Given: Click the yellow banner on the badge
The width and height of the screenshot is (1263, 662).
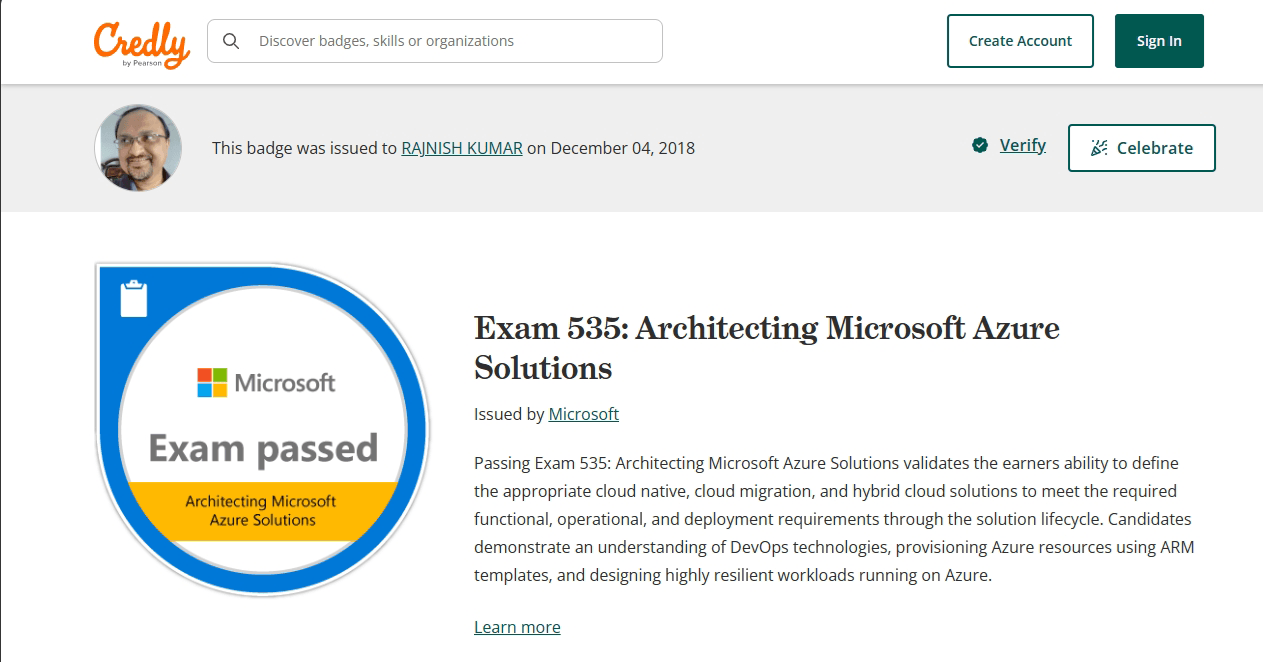Looking at the screenshot, I should (x=261, y=510).
